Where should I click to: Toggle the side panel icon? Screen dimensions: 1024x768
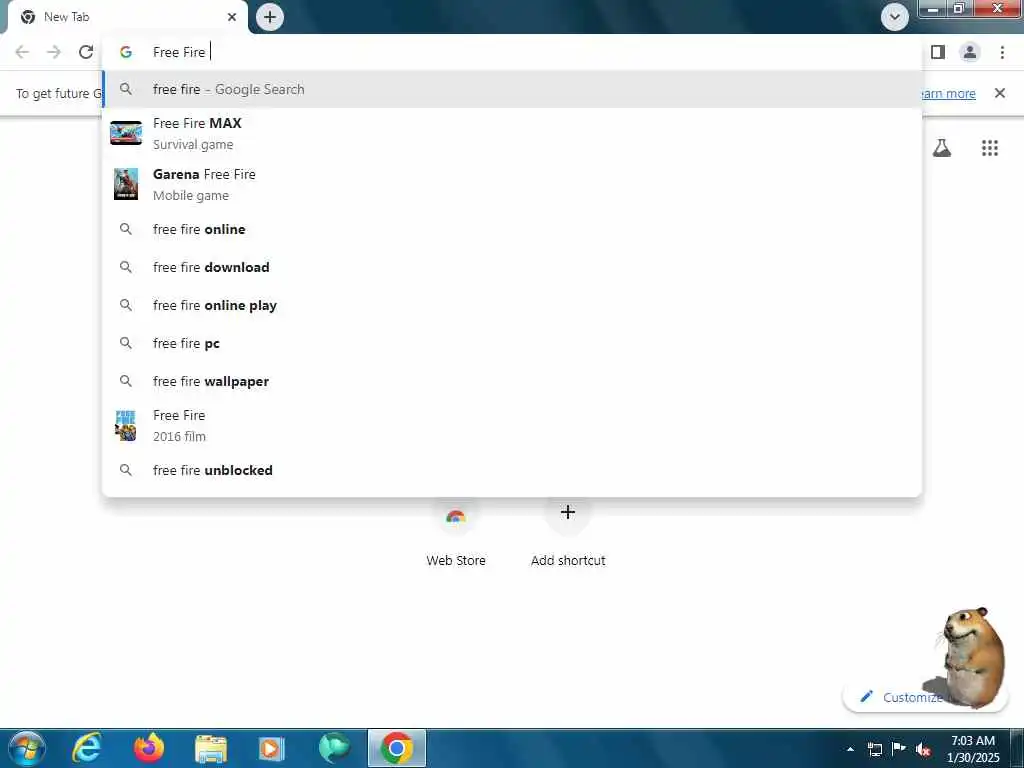click(938, 52)
